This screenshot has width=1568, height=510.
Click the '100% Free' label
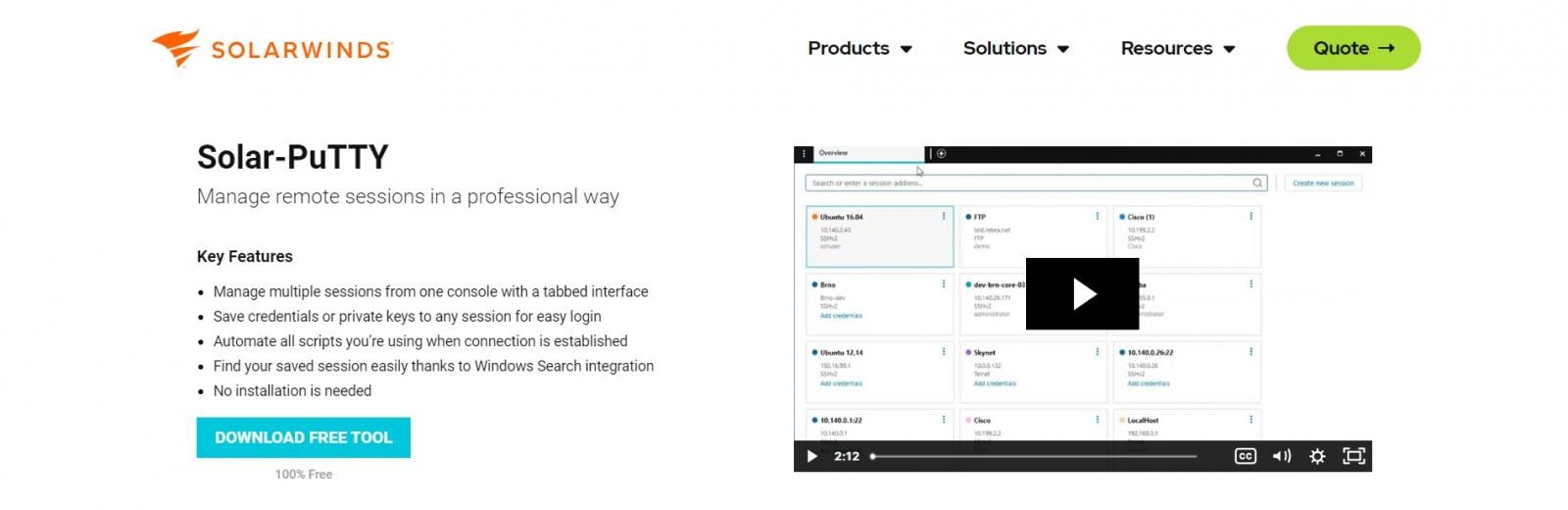click(304, 475)
